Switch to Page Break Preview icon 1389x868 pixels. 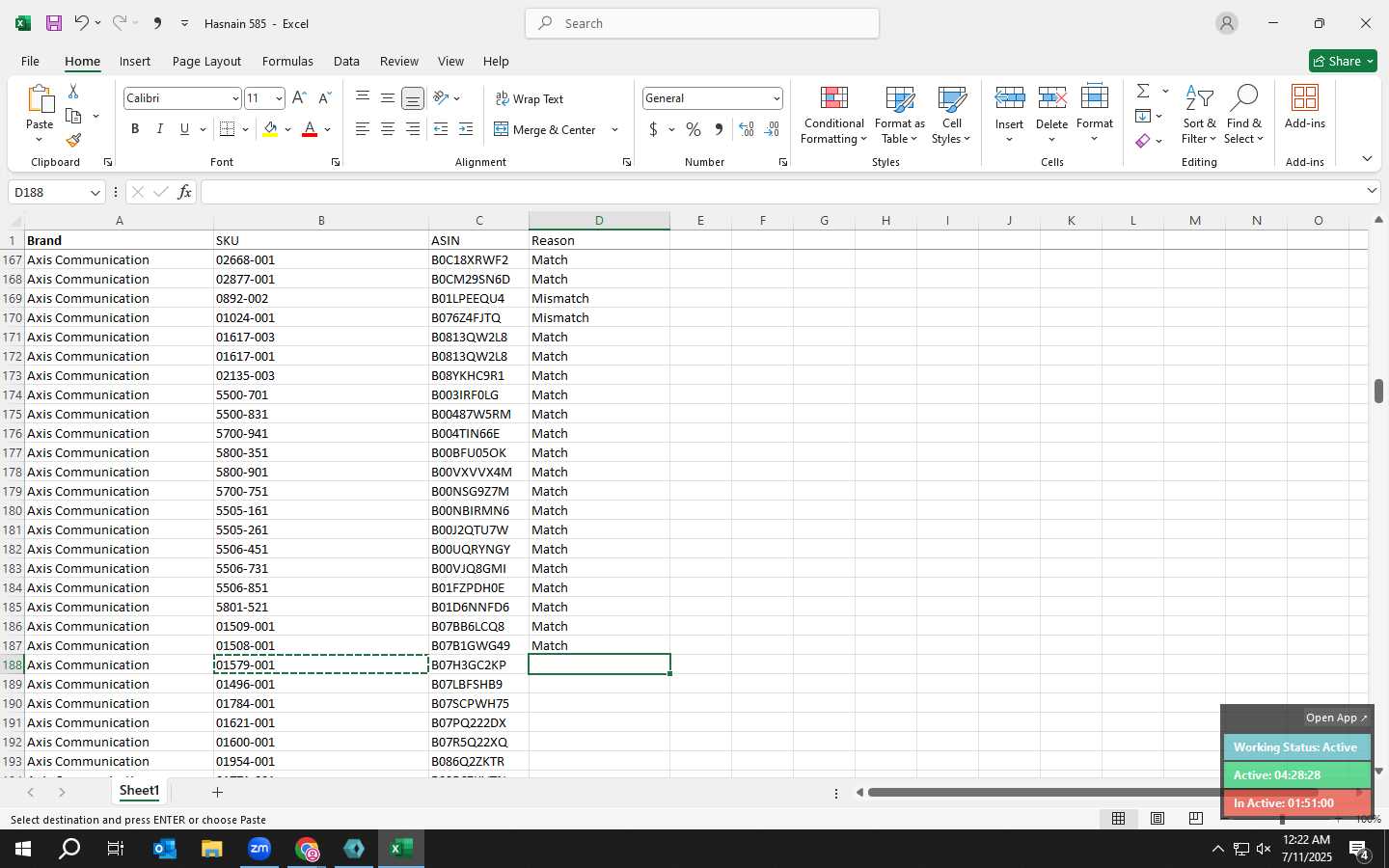click(x=1196, y=819)
